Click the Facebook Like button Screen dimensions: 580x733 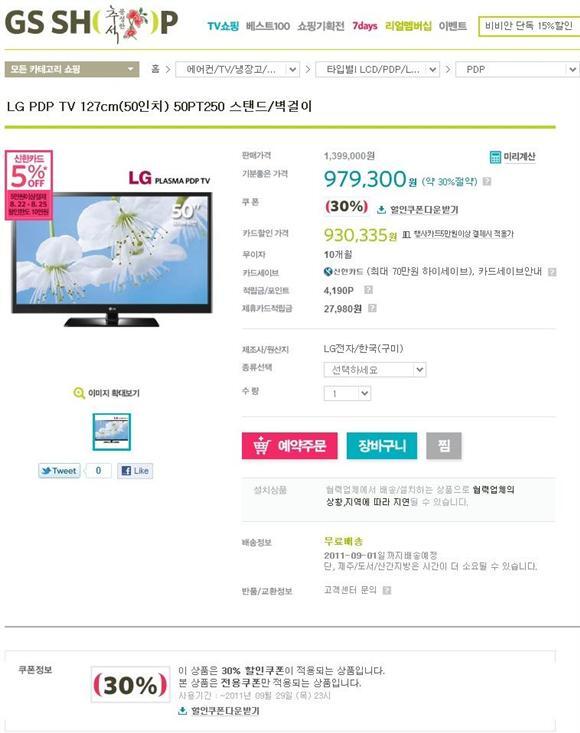(x=135, y=471)
